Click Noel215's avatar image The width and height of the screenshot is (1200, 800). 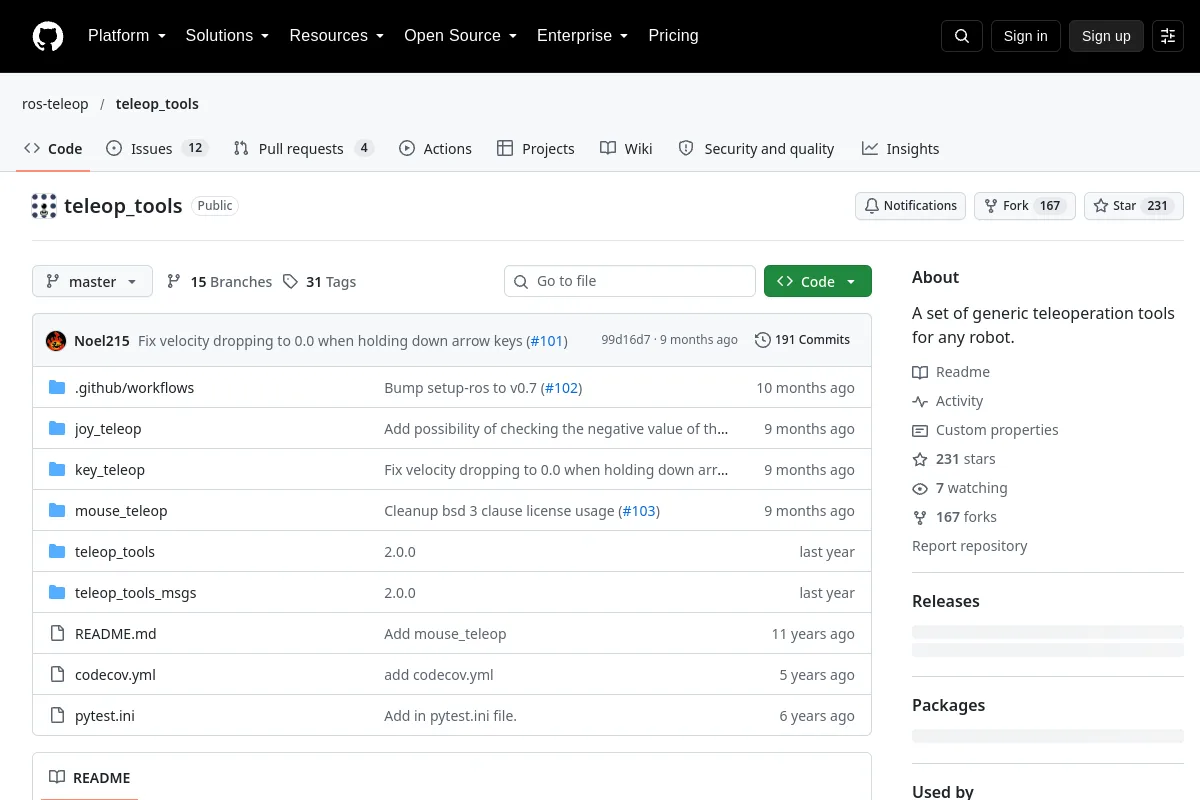pyautogui.click(x=56, y=340)
